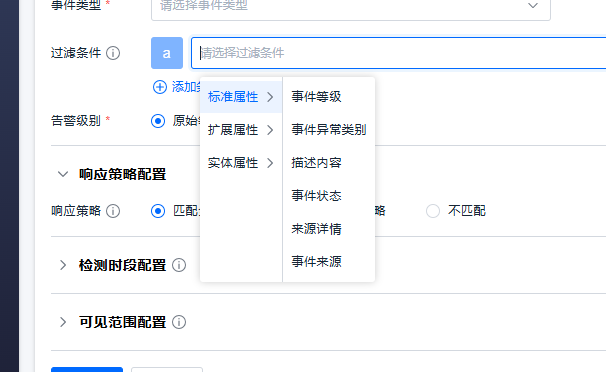Viewport: 606px width, 372px height.
Task: Choose 事件等级 option
Action: pos(329,97)
